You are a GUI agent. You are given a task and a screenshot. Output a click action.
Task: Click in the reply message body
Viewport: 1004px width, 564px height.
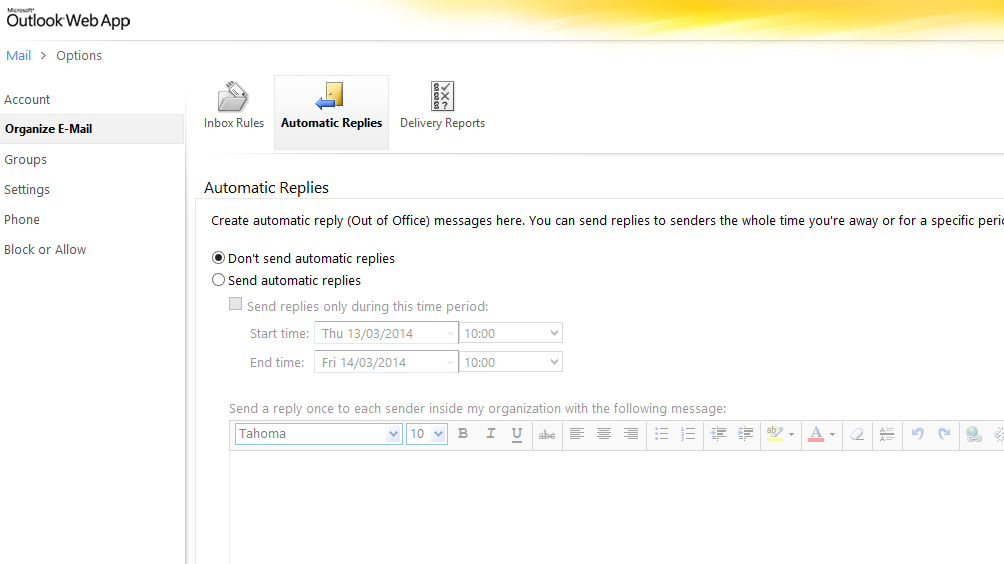[617, 507]
